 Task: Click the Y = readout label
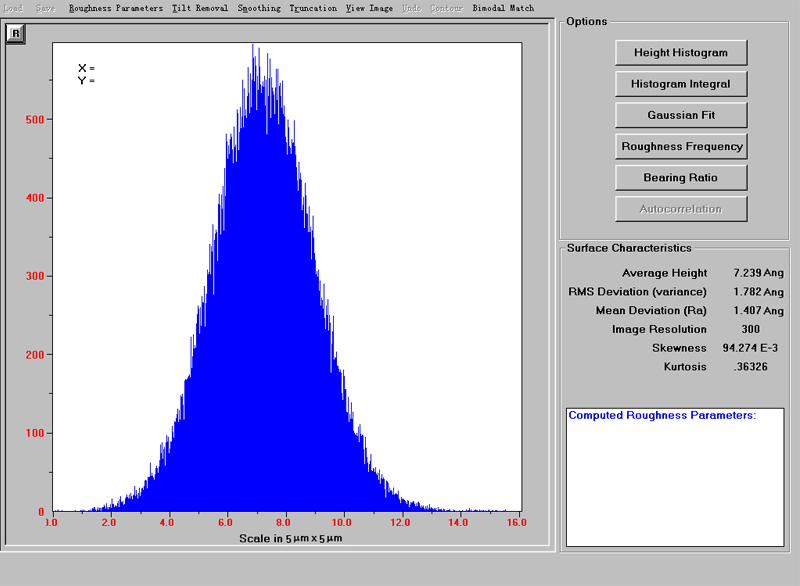(86, 81)
